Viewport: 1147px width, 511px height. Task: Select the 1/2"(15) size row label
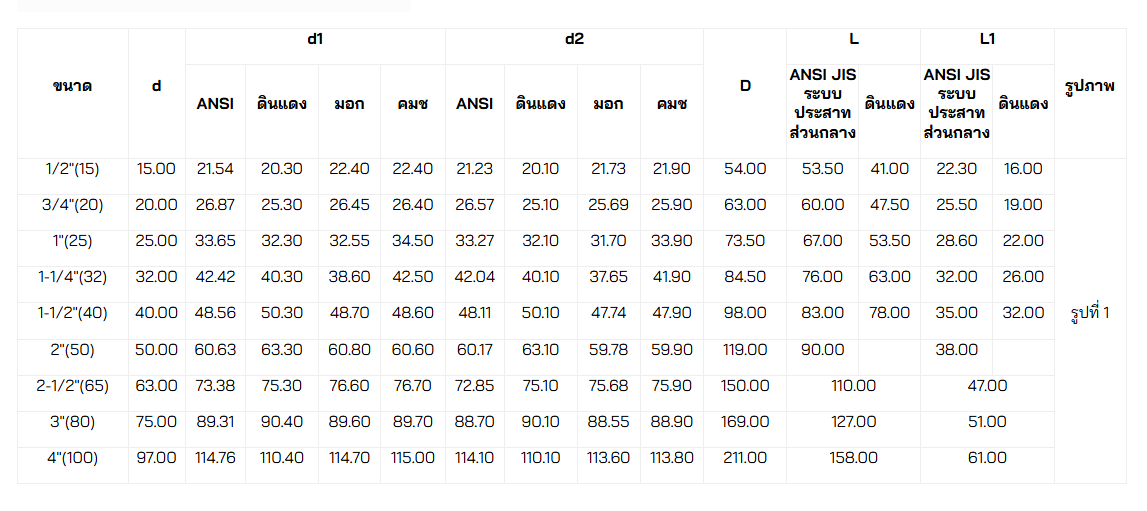72,169
